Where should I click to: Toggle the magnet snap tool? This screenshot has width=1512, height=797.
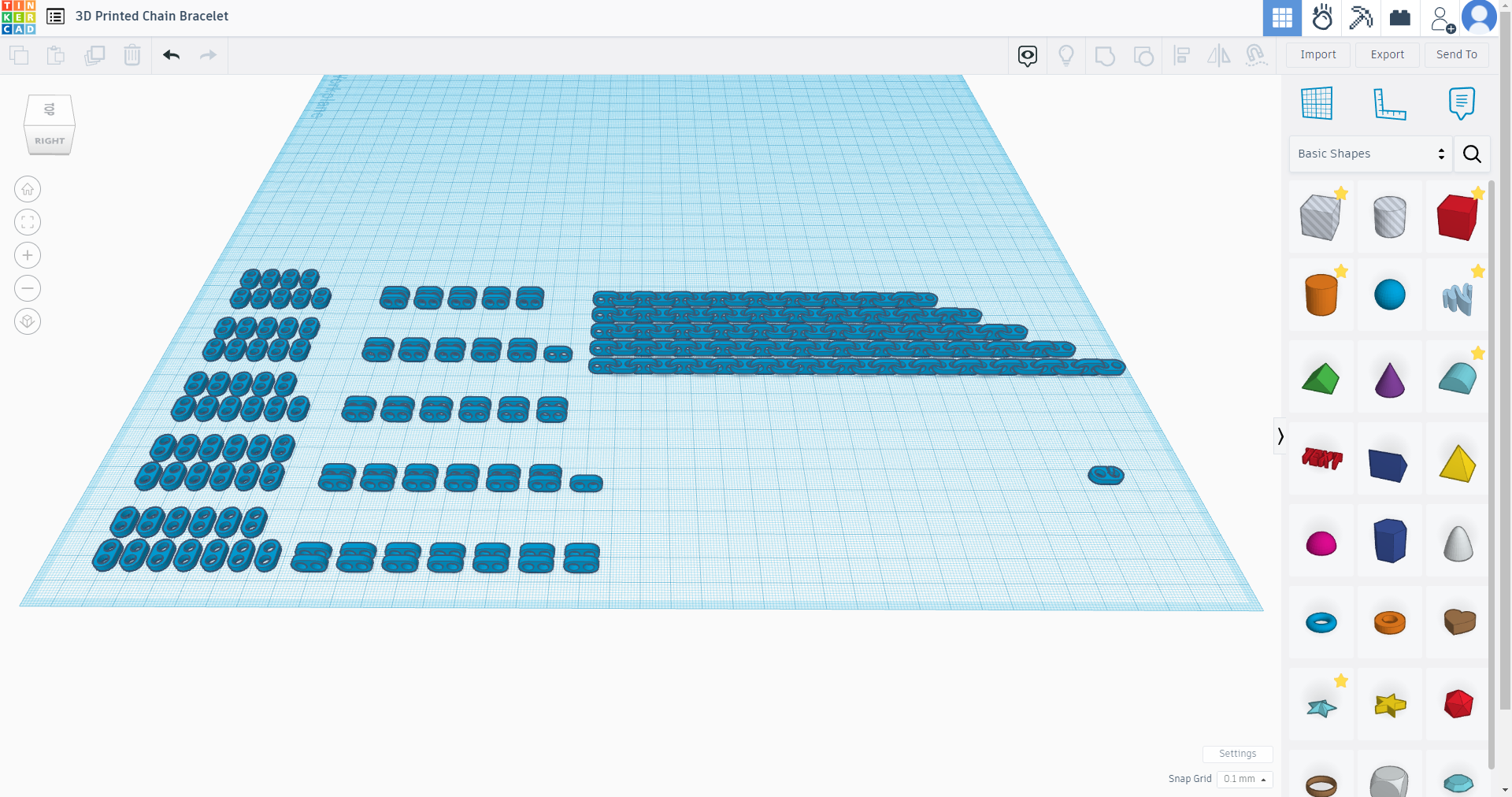[x=1255, y=55]
